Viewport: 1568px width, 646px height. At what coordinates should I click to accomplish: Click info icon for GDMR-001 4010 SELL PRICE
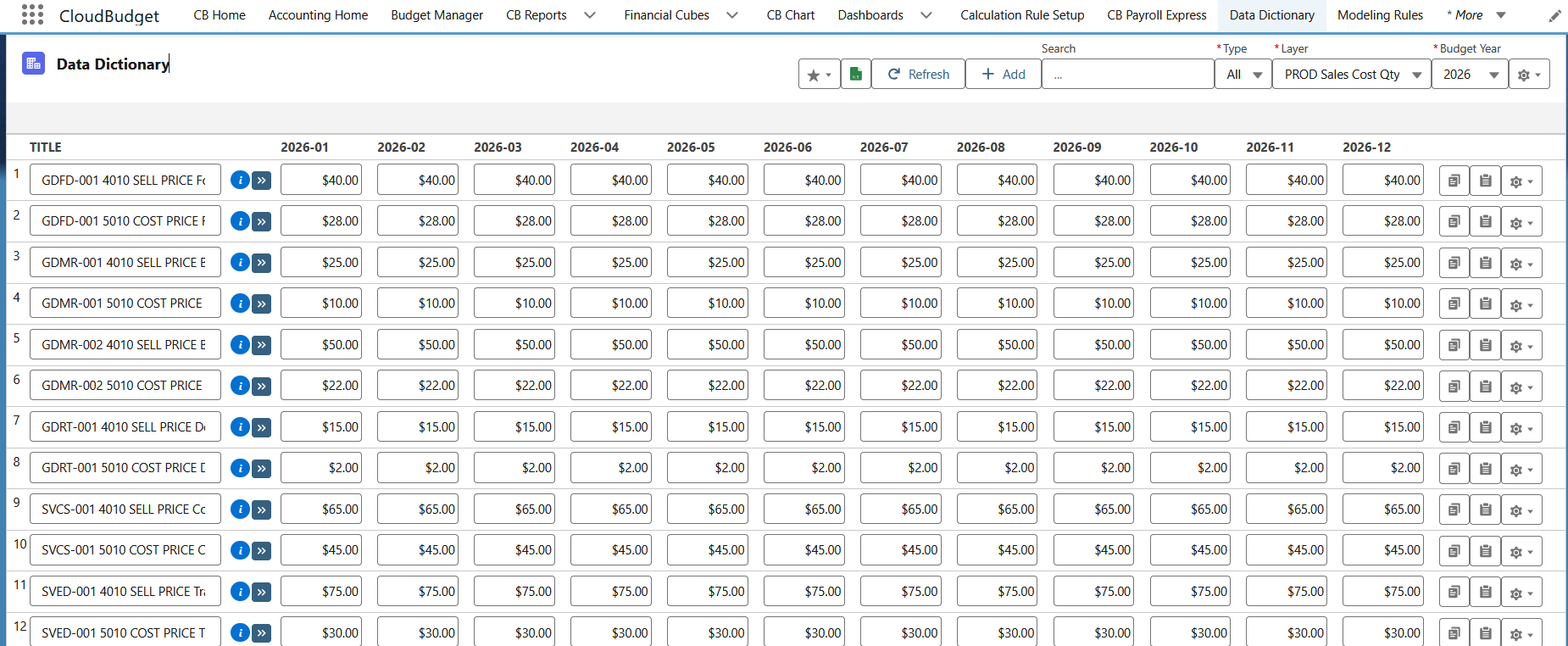point(240,263)
